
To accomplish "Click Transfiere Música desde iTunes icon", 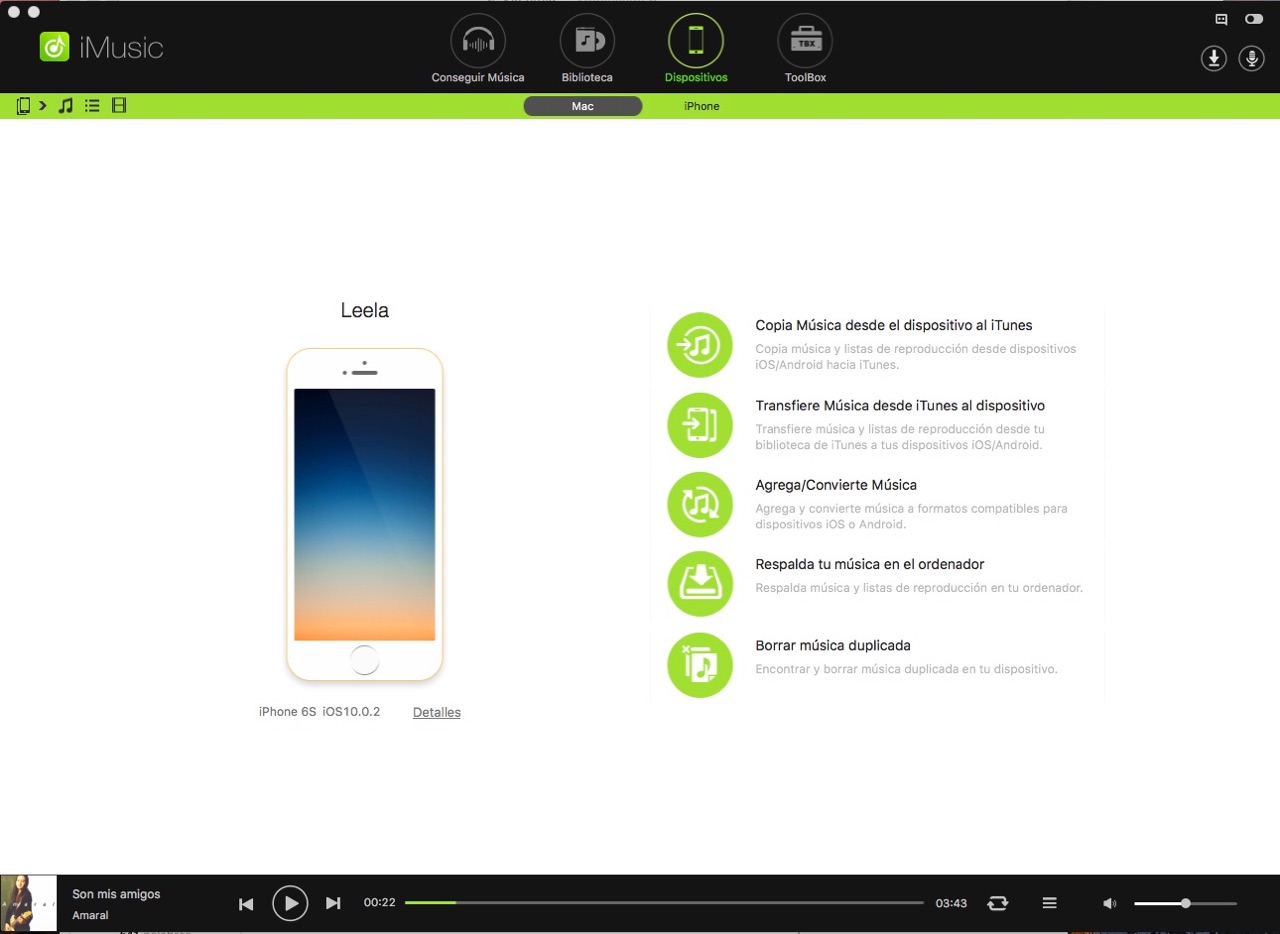I will pyautogui.click(x=700, y=425).
